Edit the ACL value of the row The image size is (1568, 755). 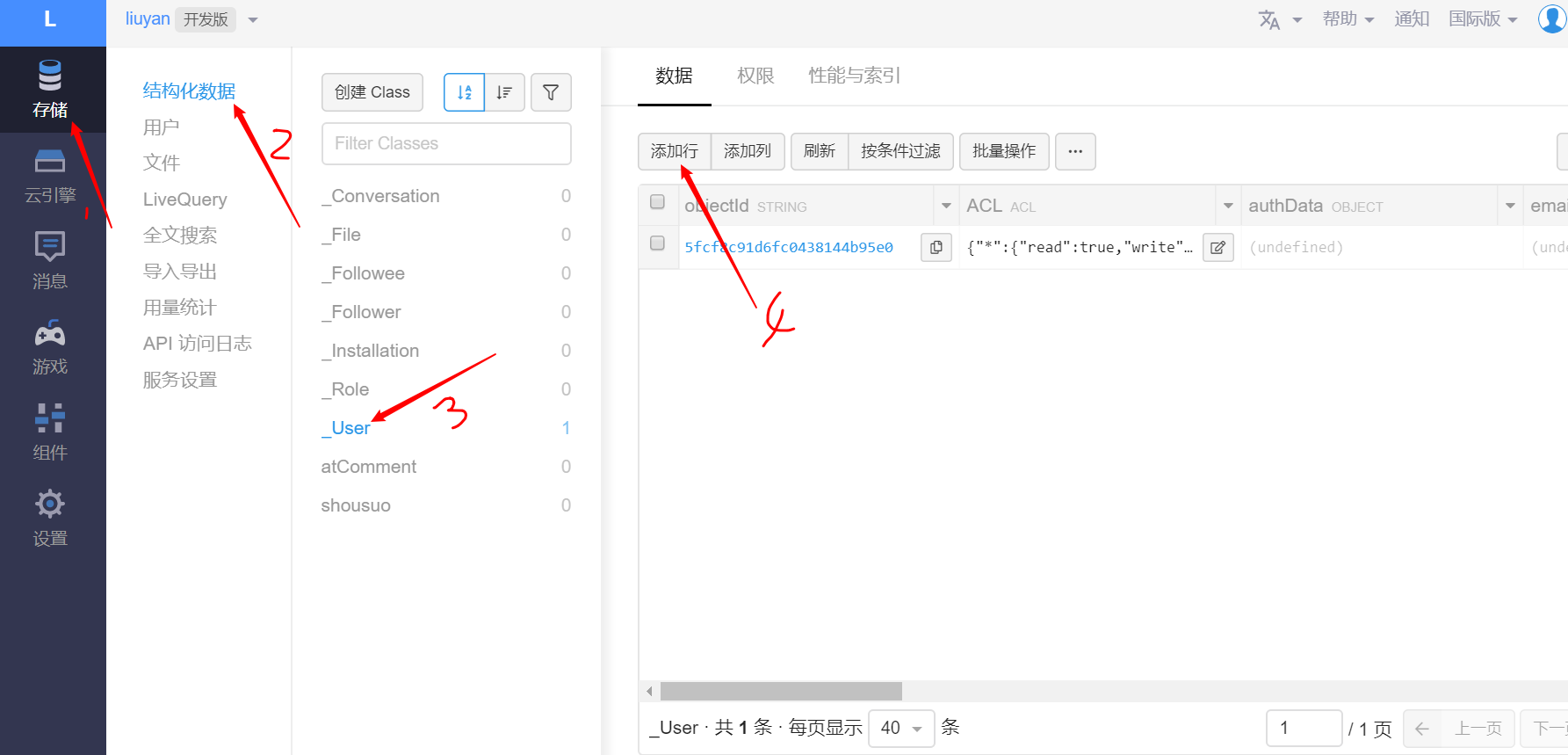click(1218, 248)
